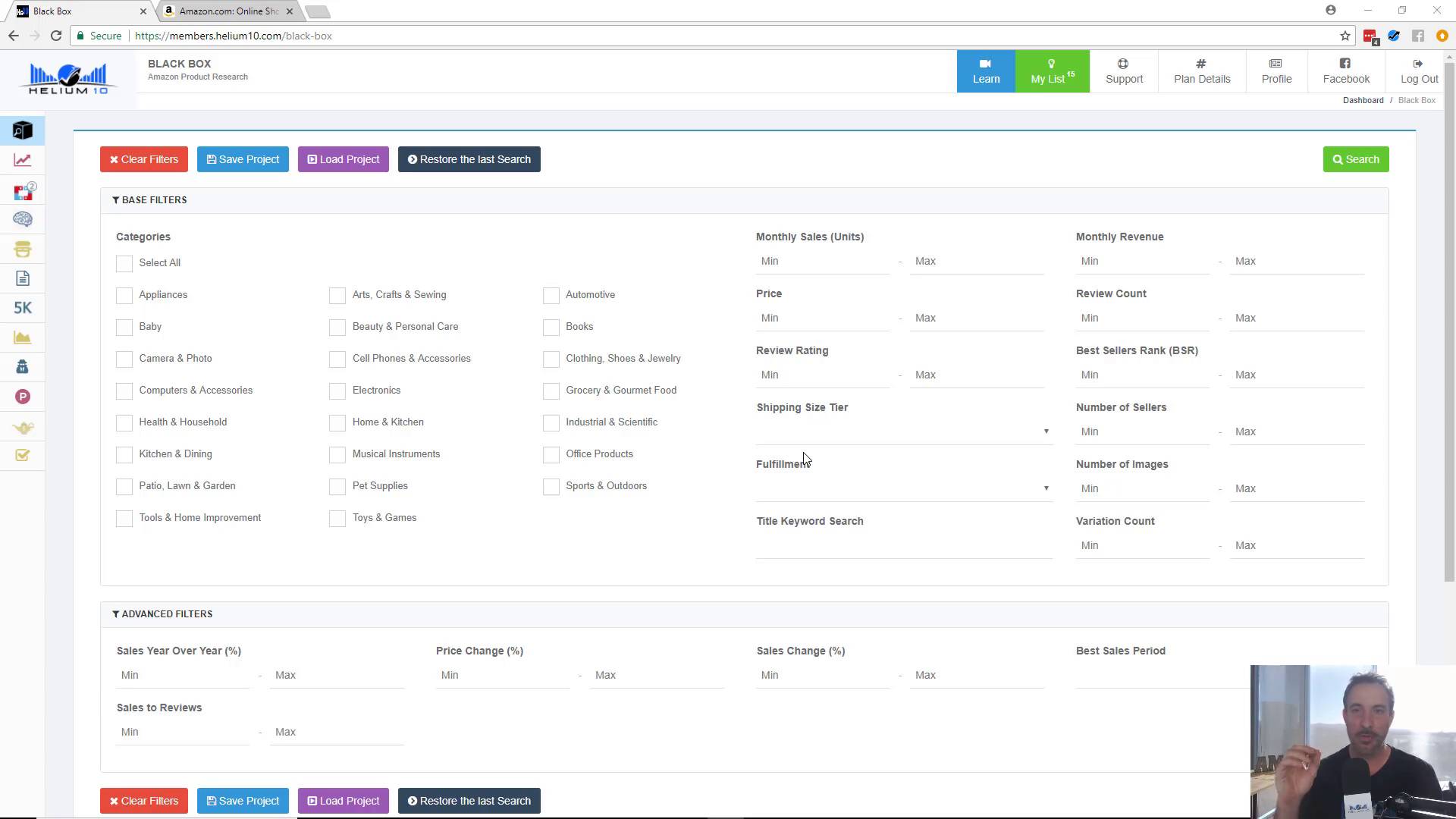Screen dimensions: 1456x819
Task: Run the green Search button
Action: (1356, 159)
